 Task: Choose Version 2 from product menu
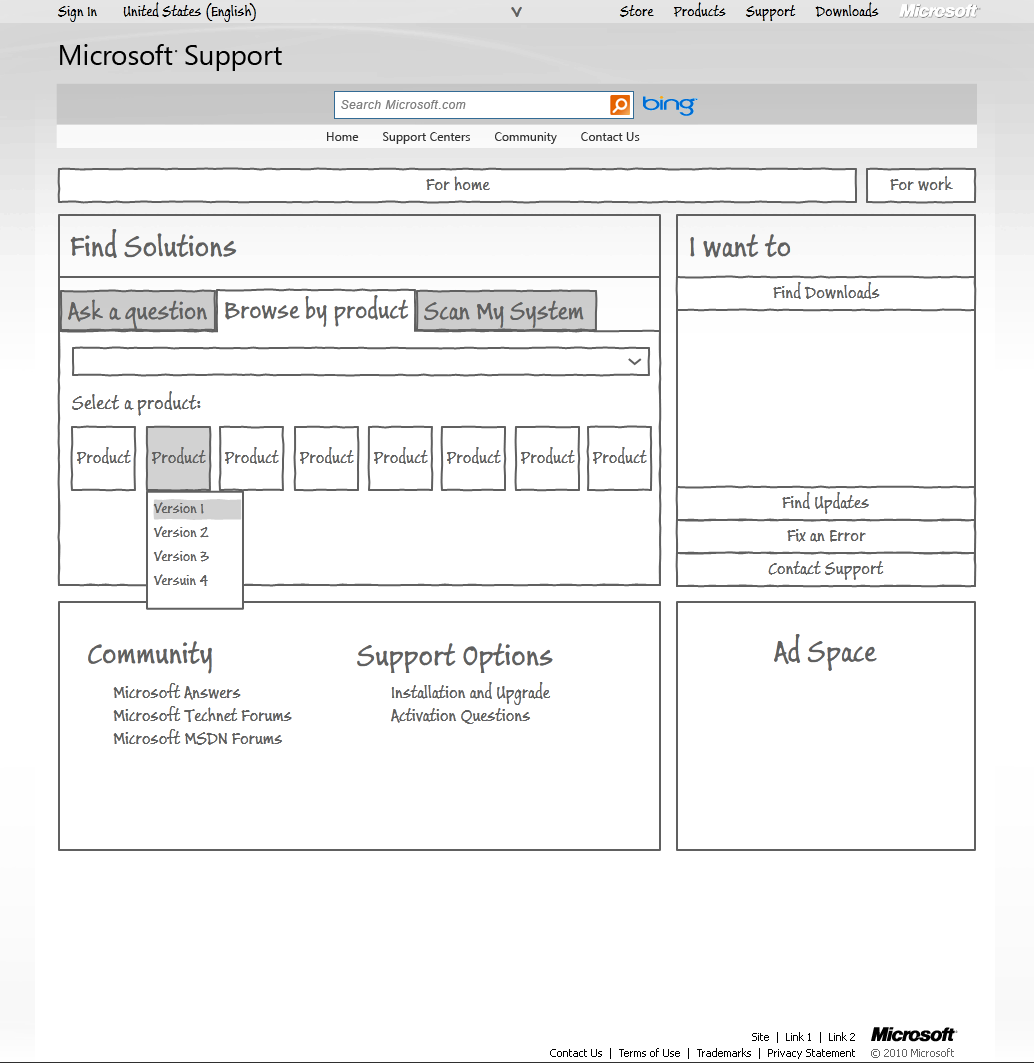(x=181, y=533)
